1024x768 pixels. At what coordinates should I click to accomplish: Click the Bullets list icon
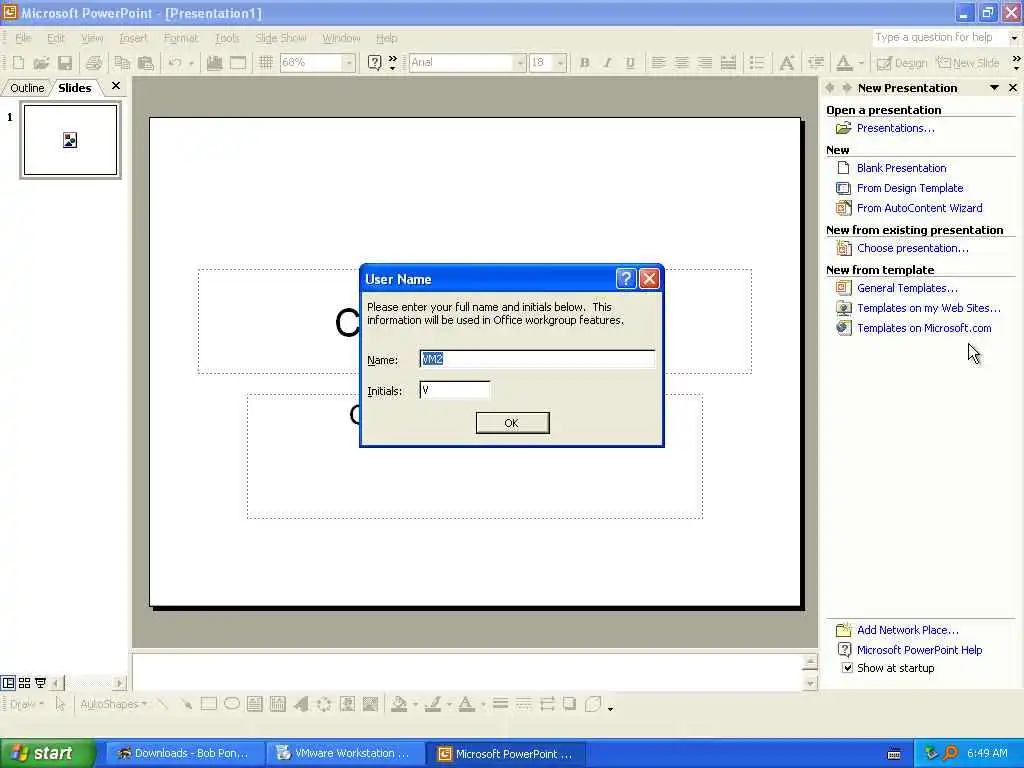pyautogui.click(x=757, y=63)
